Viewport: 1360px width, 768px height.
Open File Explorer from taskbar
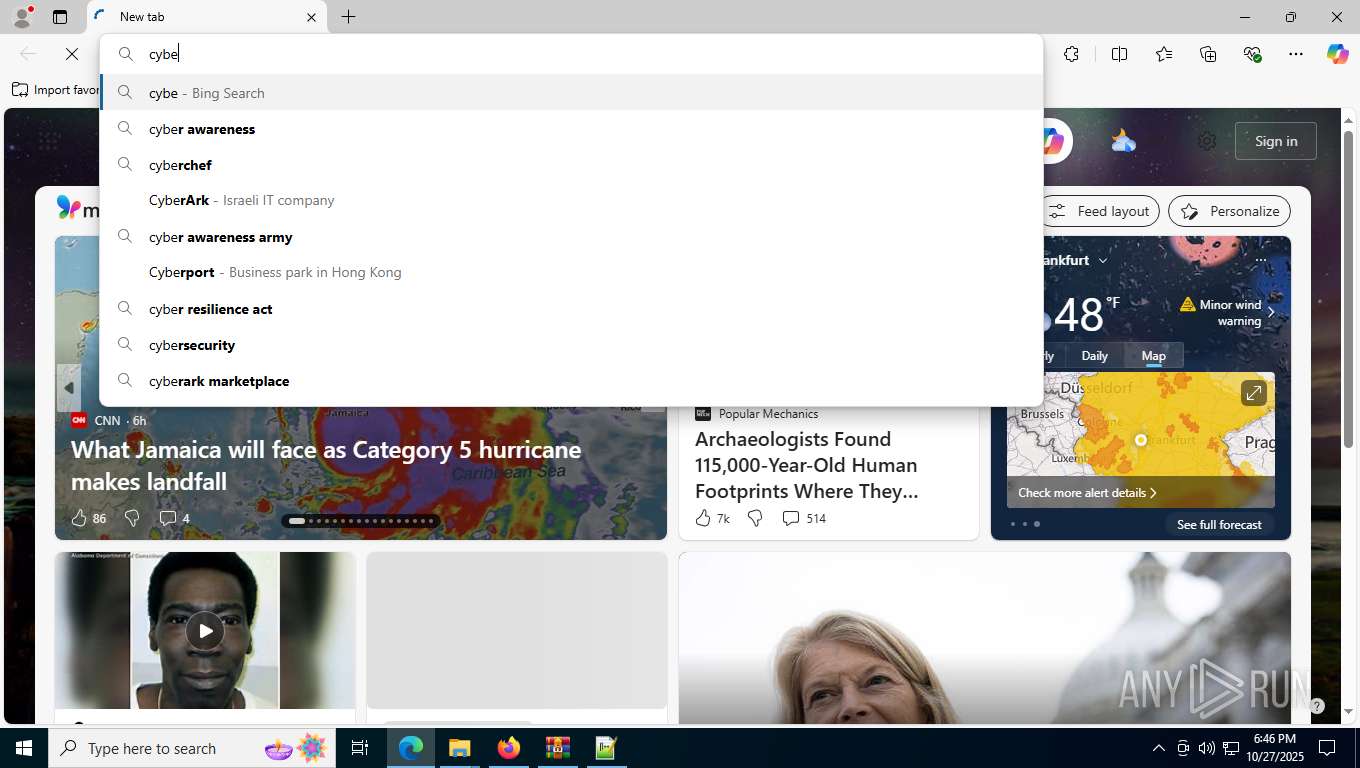pyautogui.click(x=459, y=748)
